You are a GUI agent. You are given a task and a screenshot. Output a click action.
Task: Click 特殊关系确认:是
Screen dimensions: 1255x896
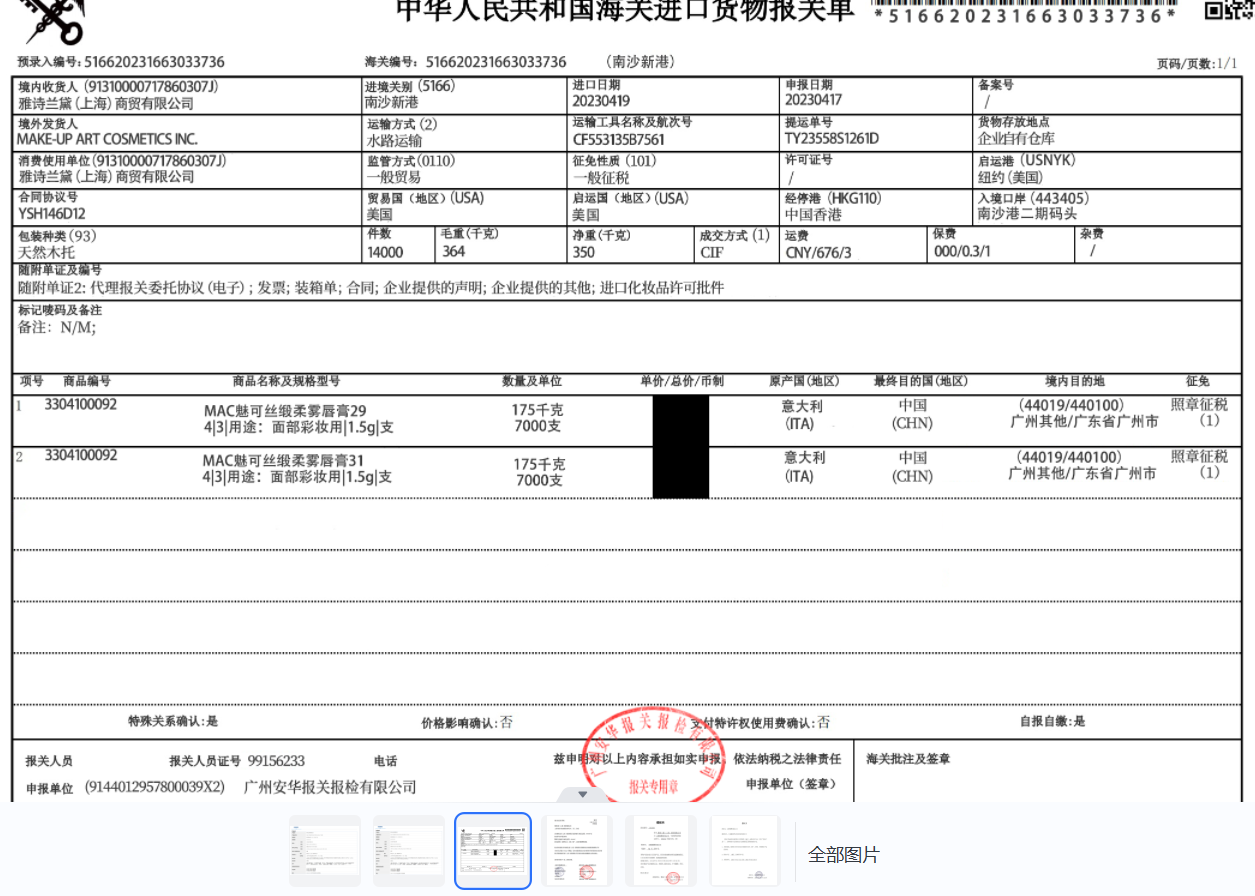[x=173, y=721]
